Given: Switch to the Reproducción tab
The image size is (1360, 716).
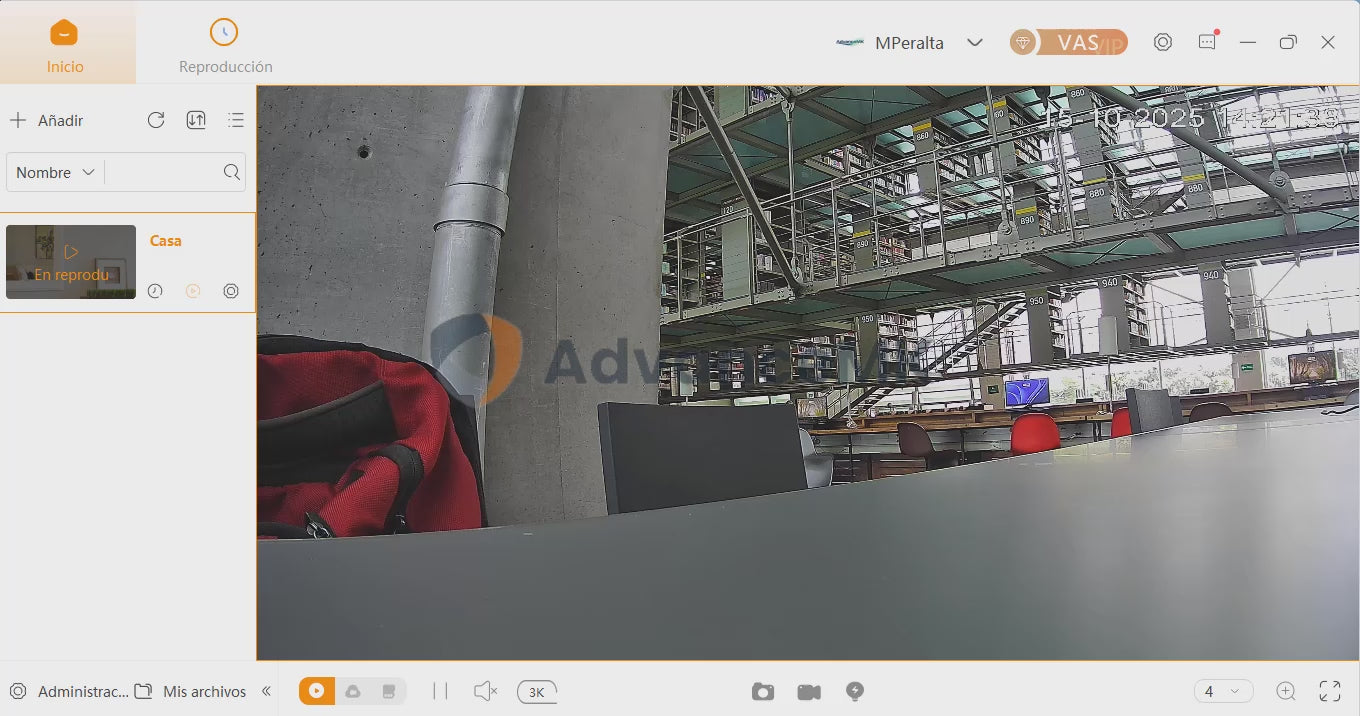Looking at the screenshot, I should point(225,47).
